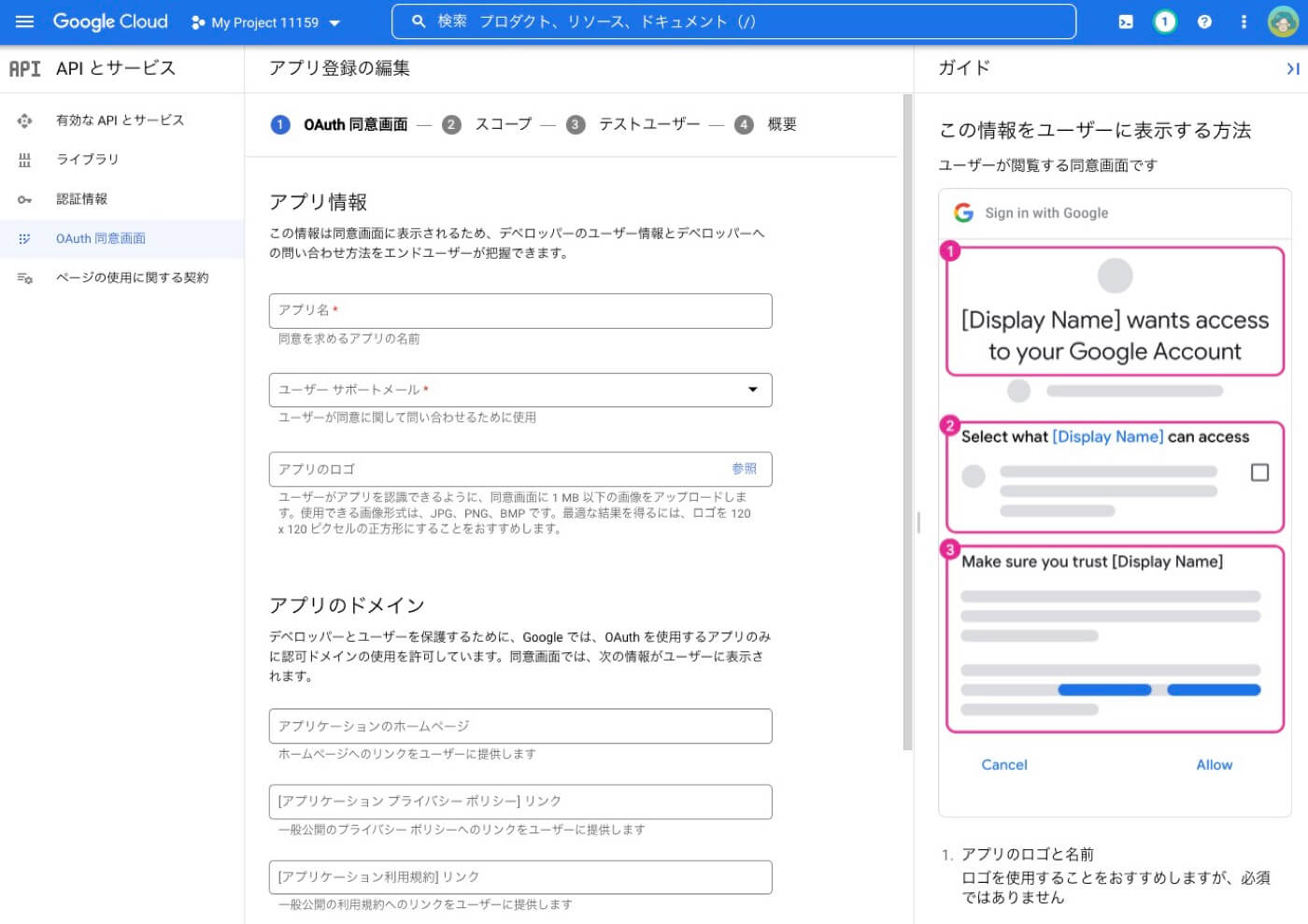This screenshot has width=1308, height=924.
Task: Click the Allow button in the preview
Action: pos(1214,764)
